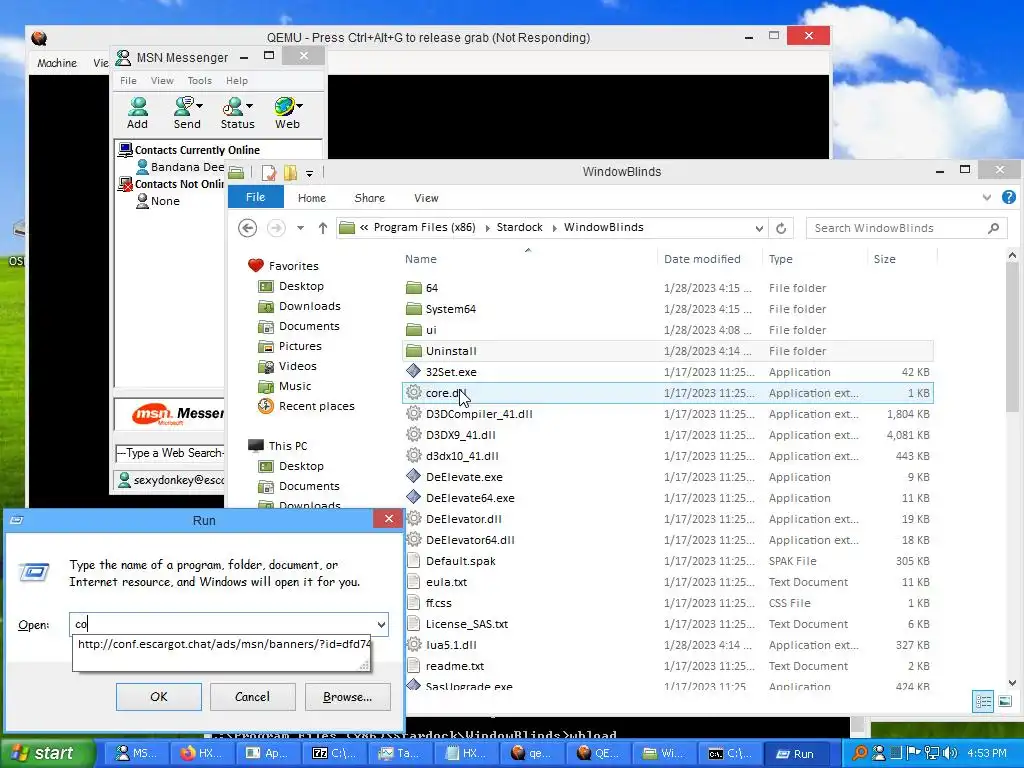Open the address bar history dropdown
This screenshot has width=1024, height=768.
tap(759, 229)
